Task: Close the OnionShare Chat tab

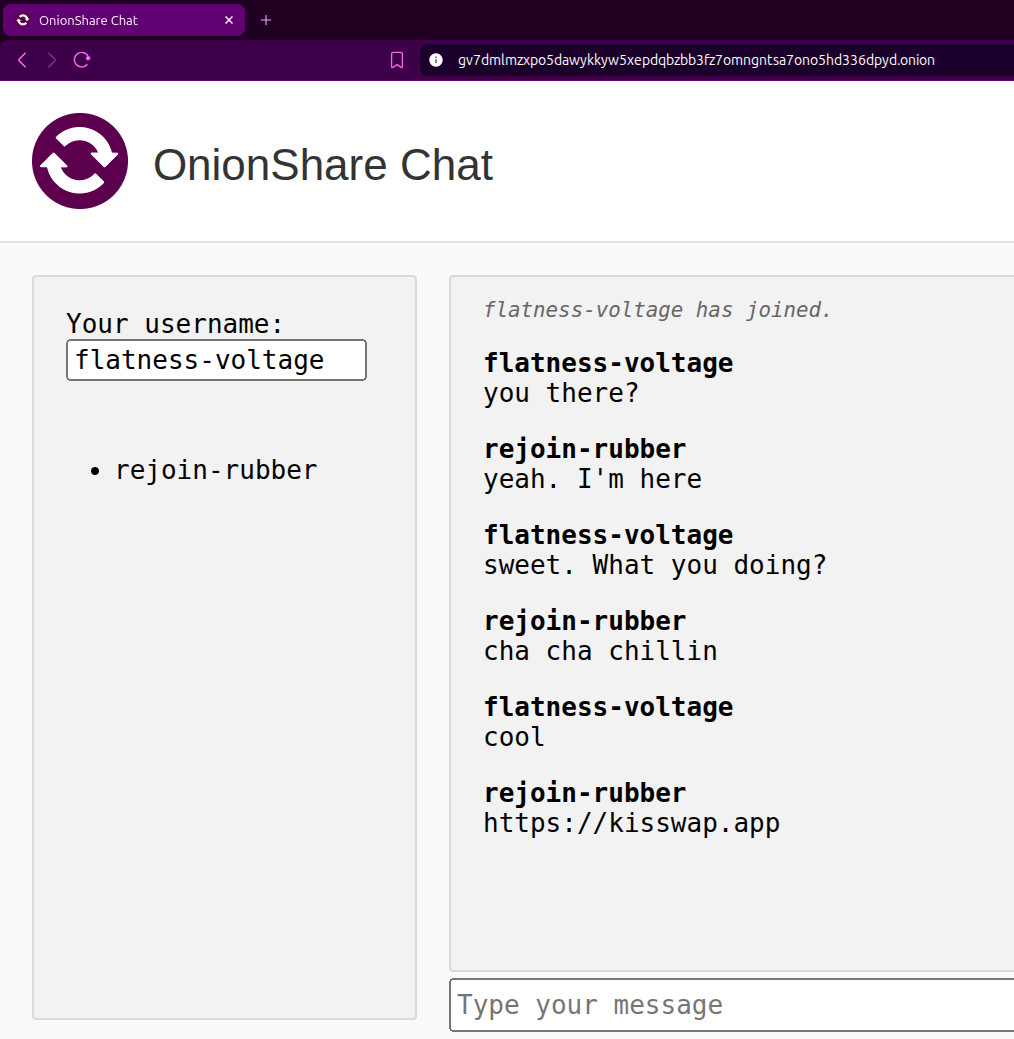Action: pos(229,20)
